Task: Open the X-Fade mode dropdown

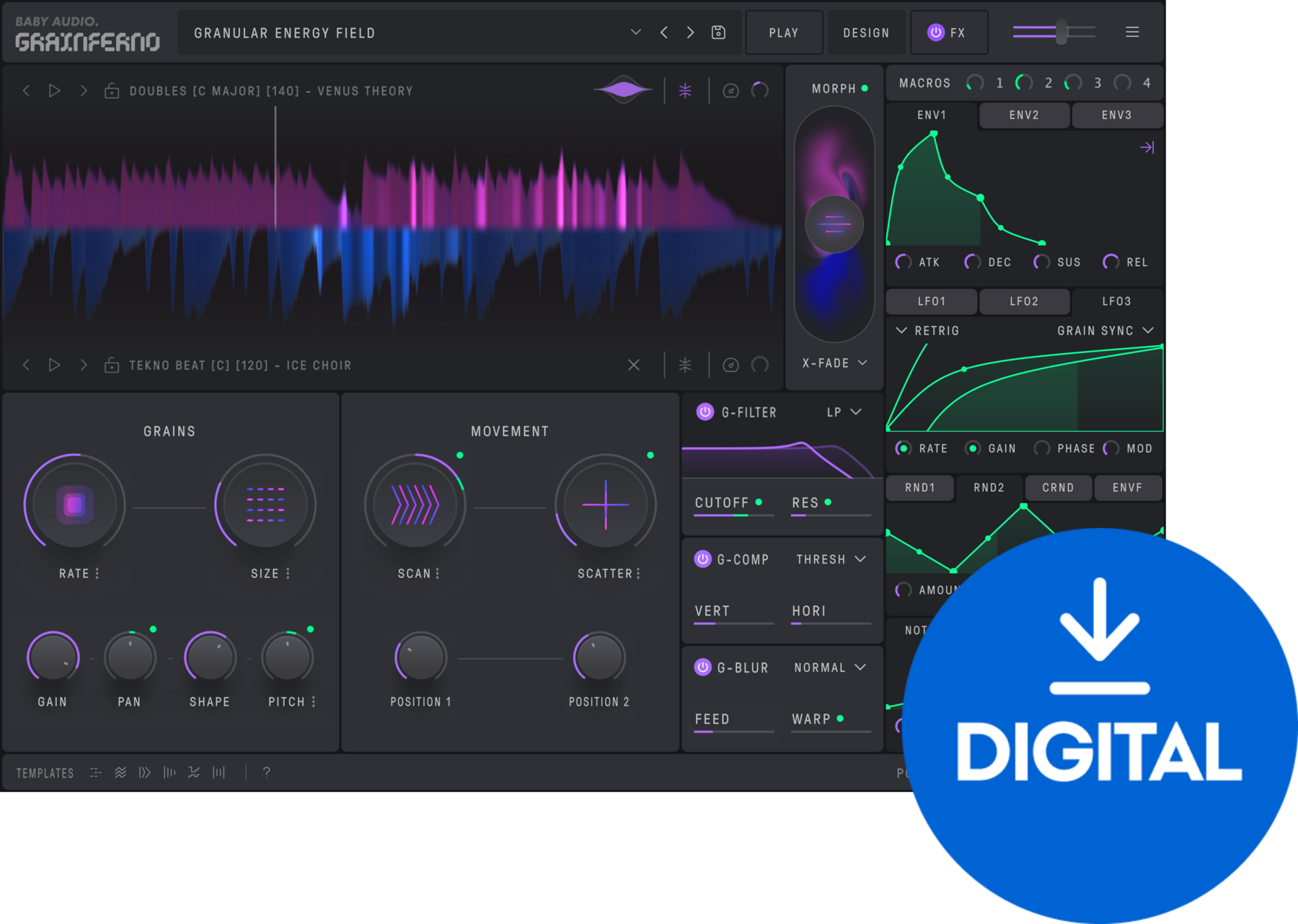Action: pyautogui.click(x=834, y=363)
